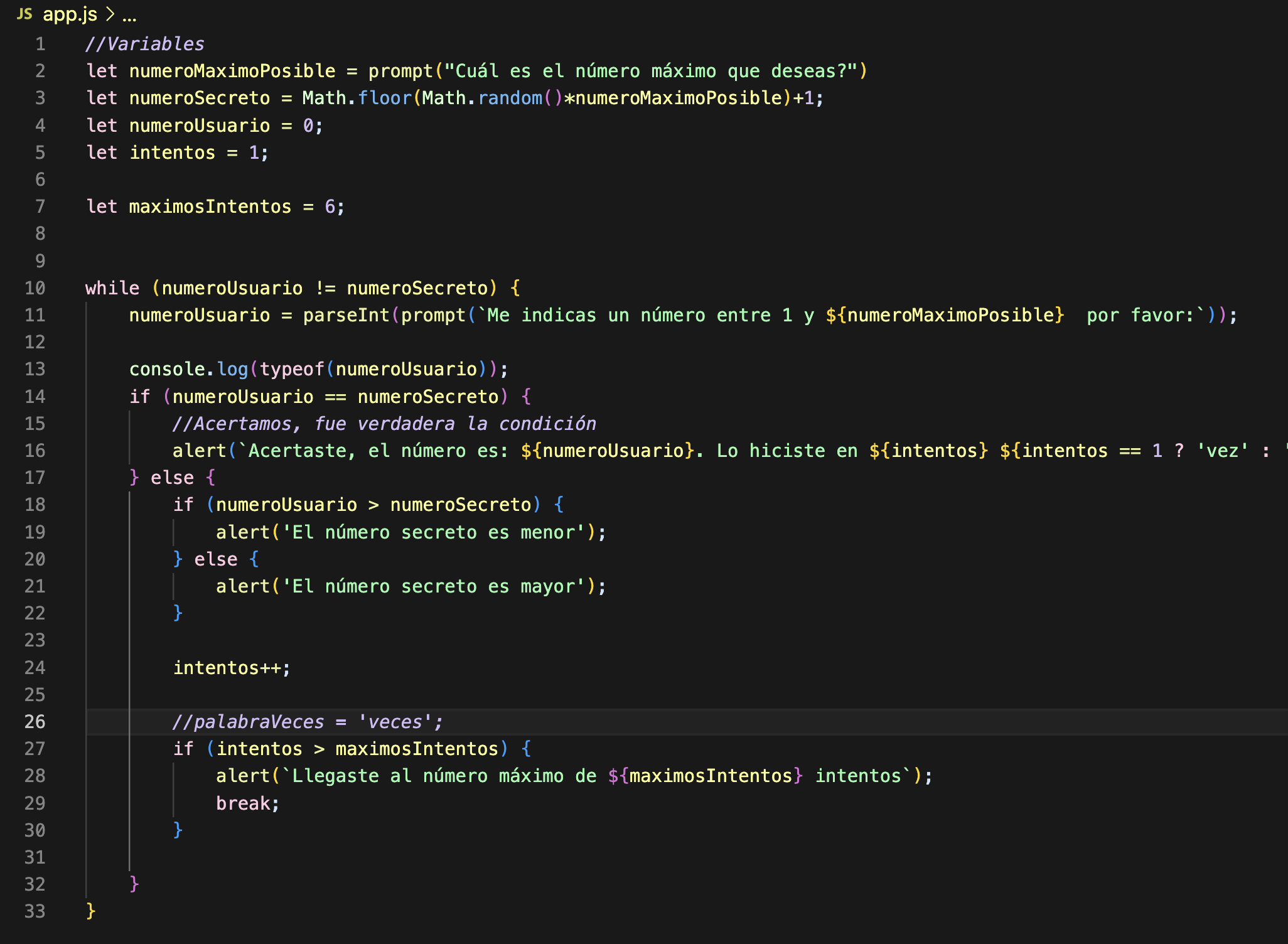Image resolution: width=1288 pixels, height=944 pixels.
Task: Click the if keyword on line 14
Action: tap(139, 397)
